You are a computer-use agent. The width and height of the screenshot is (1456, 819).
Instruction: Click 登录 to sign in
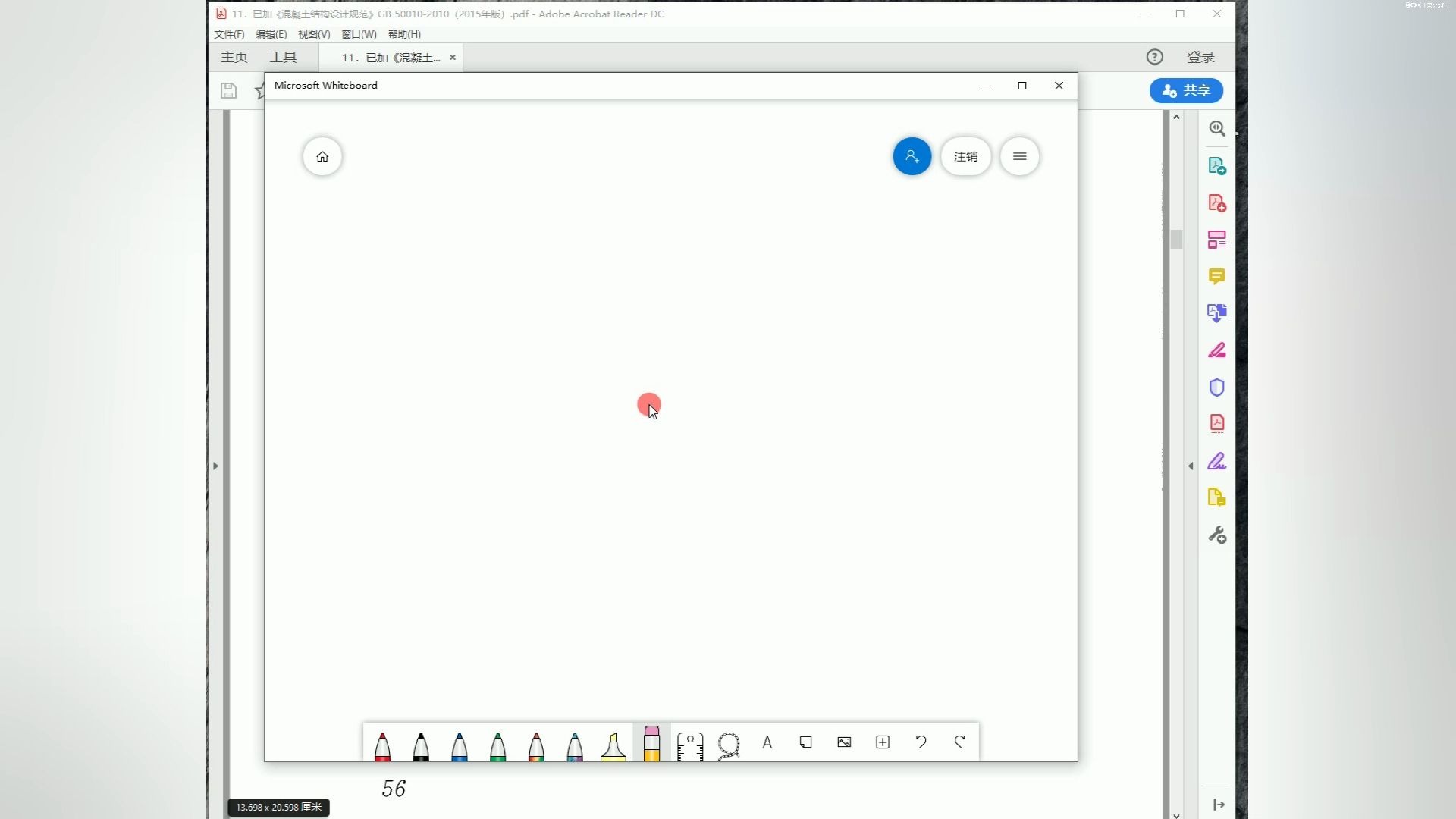1200,58
